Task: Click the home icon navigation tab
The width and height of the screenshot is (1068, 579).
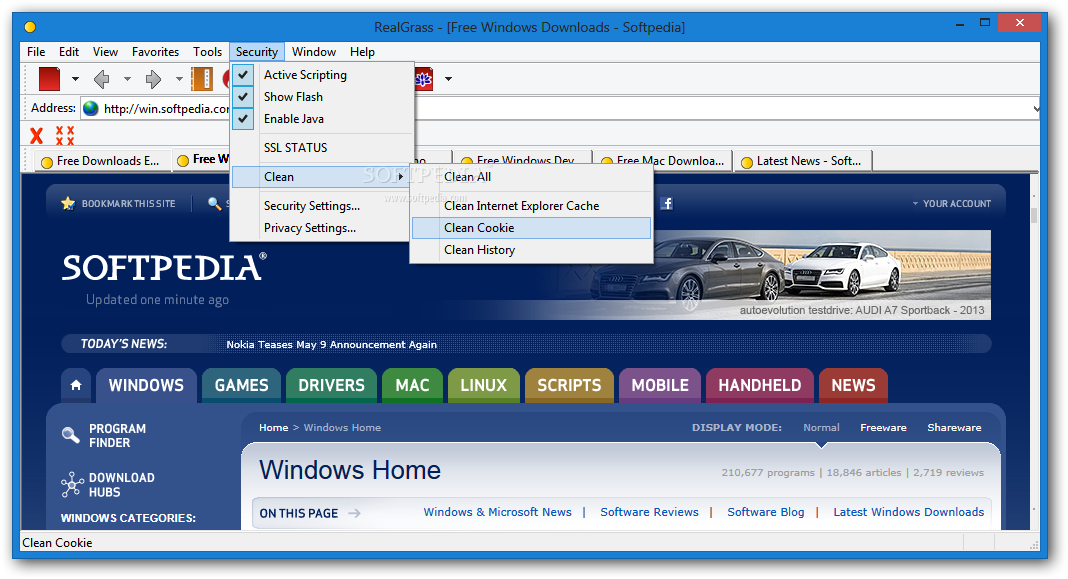Action: tap(76, 386)
